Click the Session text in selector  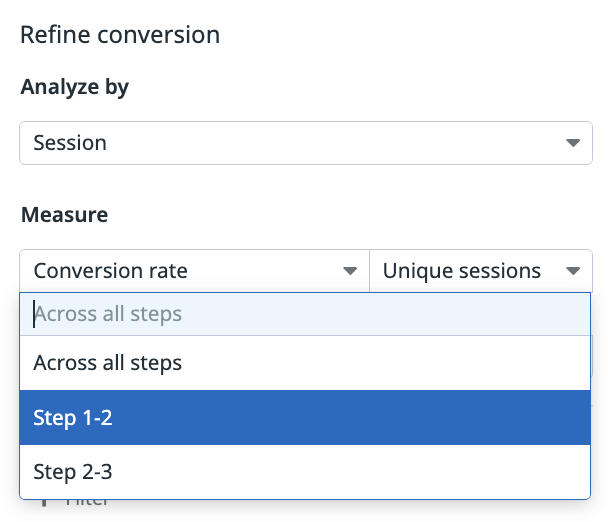[70, 143]
